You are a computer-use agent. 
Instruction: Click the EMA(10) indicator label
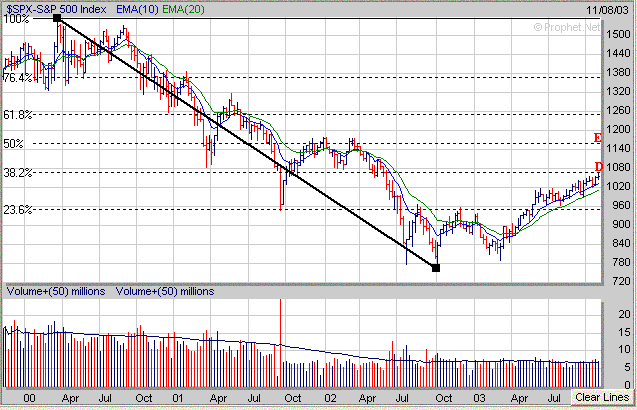(137, 9)
